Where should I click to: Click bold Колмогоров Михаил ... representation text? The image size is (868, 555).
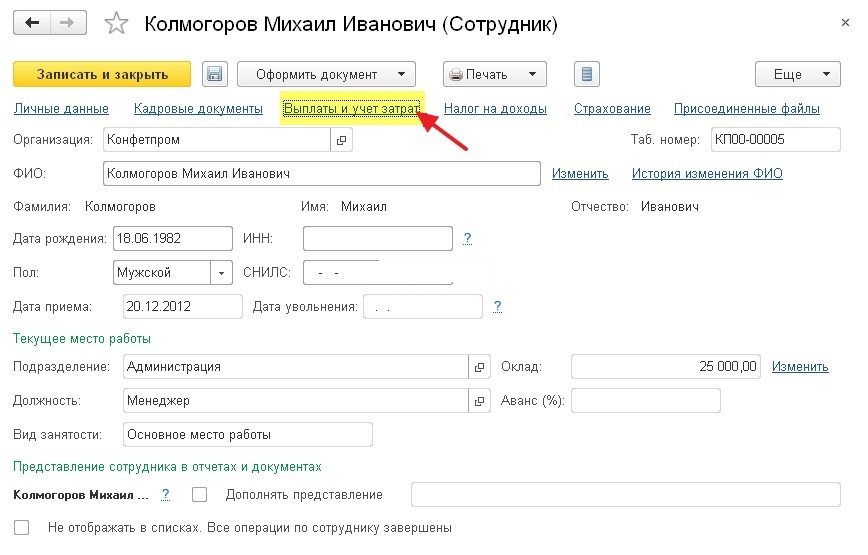[81, 495]
